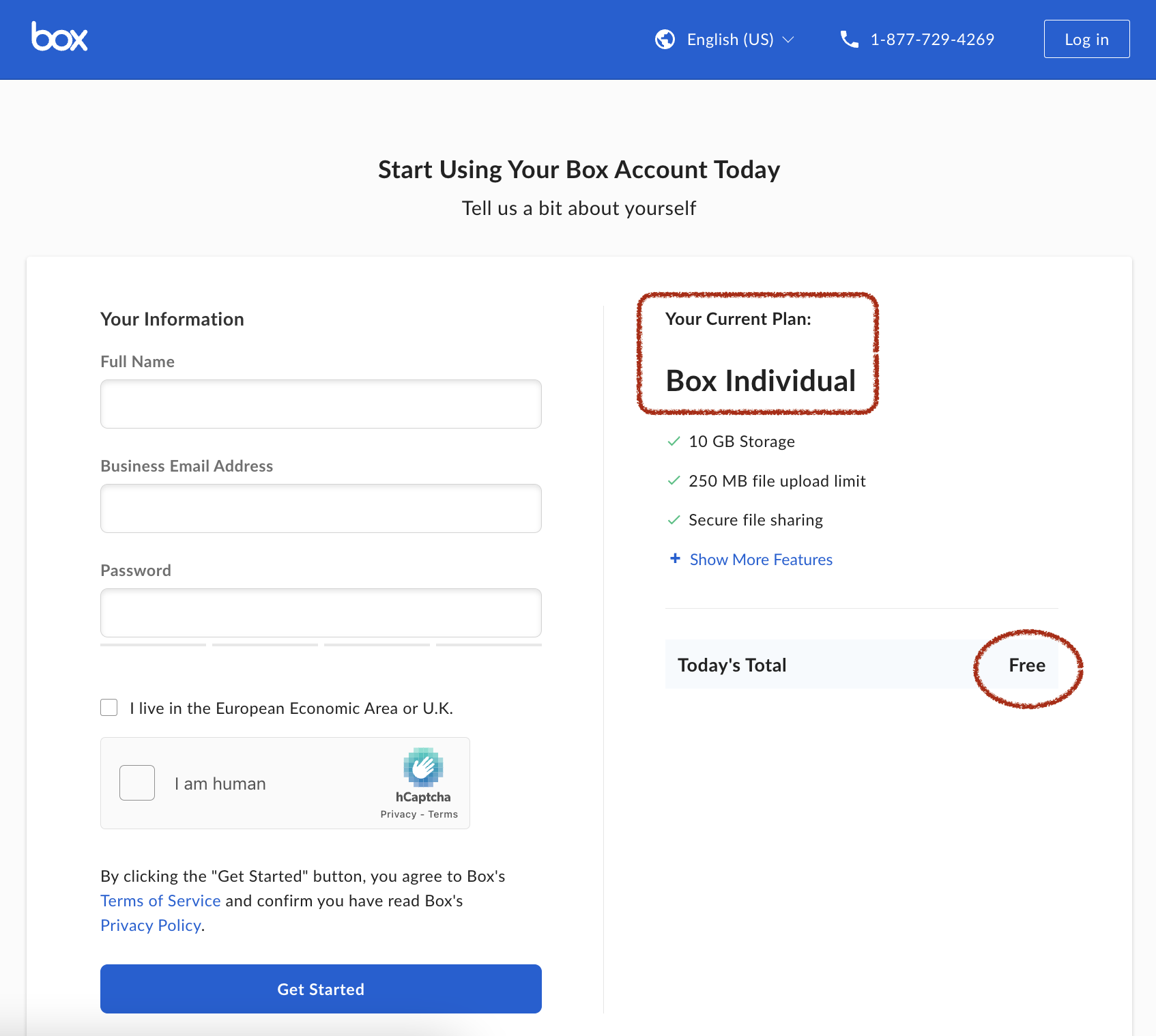
Task: Expand Show More Features list
Action: [x=760, y=560]
